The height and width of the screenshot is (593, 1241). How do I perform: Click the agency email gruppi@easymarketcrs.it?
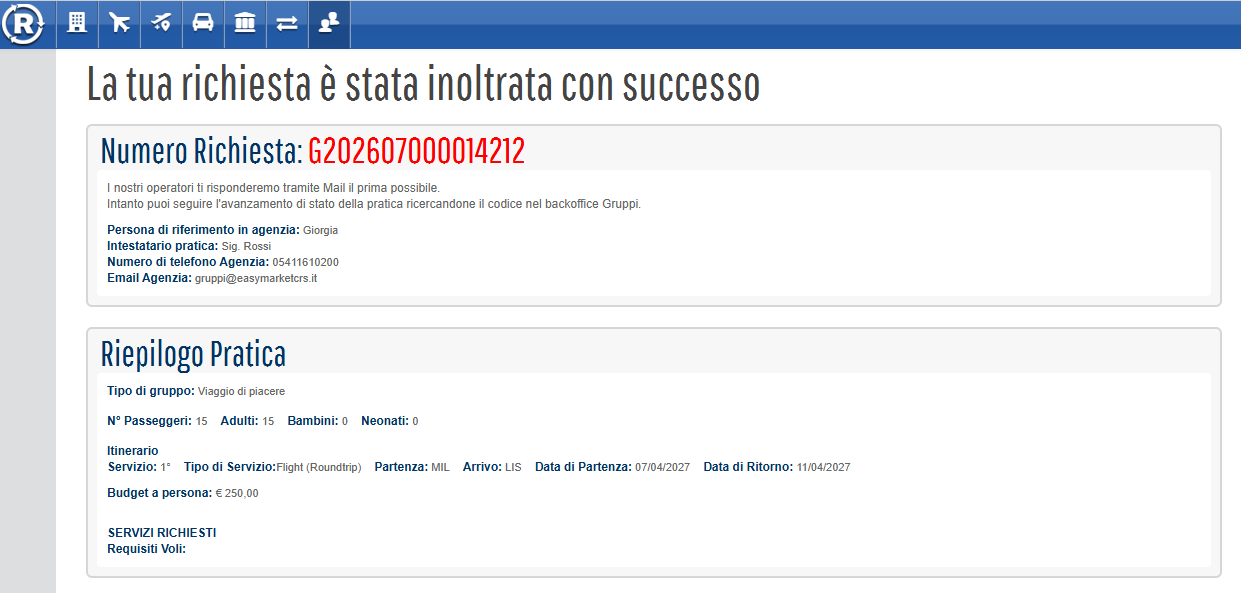click(x=256, y=278)
